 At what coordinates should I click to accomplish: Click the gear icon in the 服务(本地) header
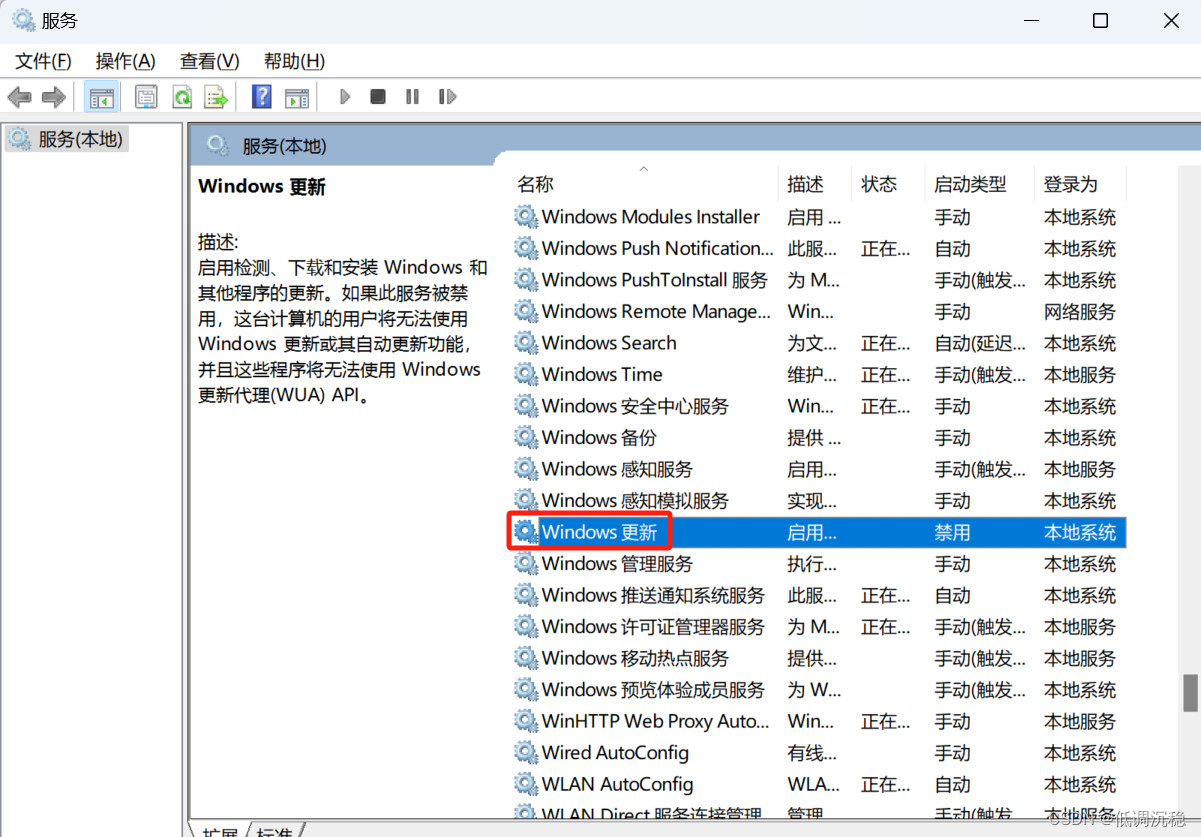point(217,146)
